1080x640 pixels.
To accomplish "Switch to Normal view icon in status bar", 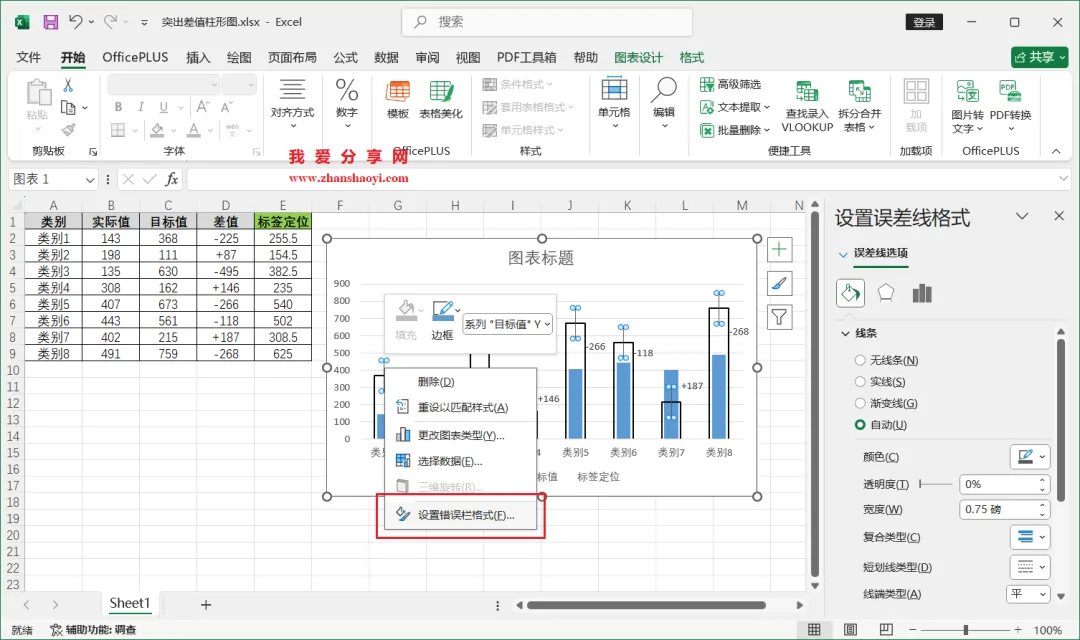I will (814, 629).
